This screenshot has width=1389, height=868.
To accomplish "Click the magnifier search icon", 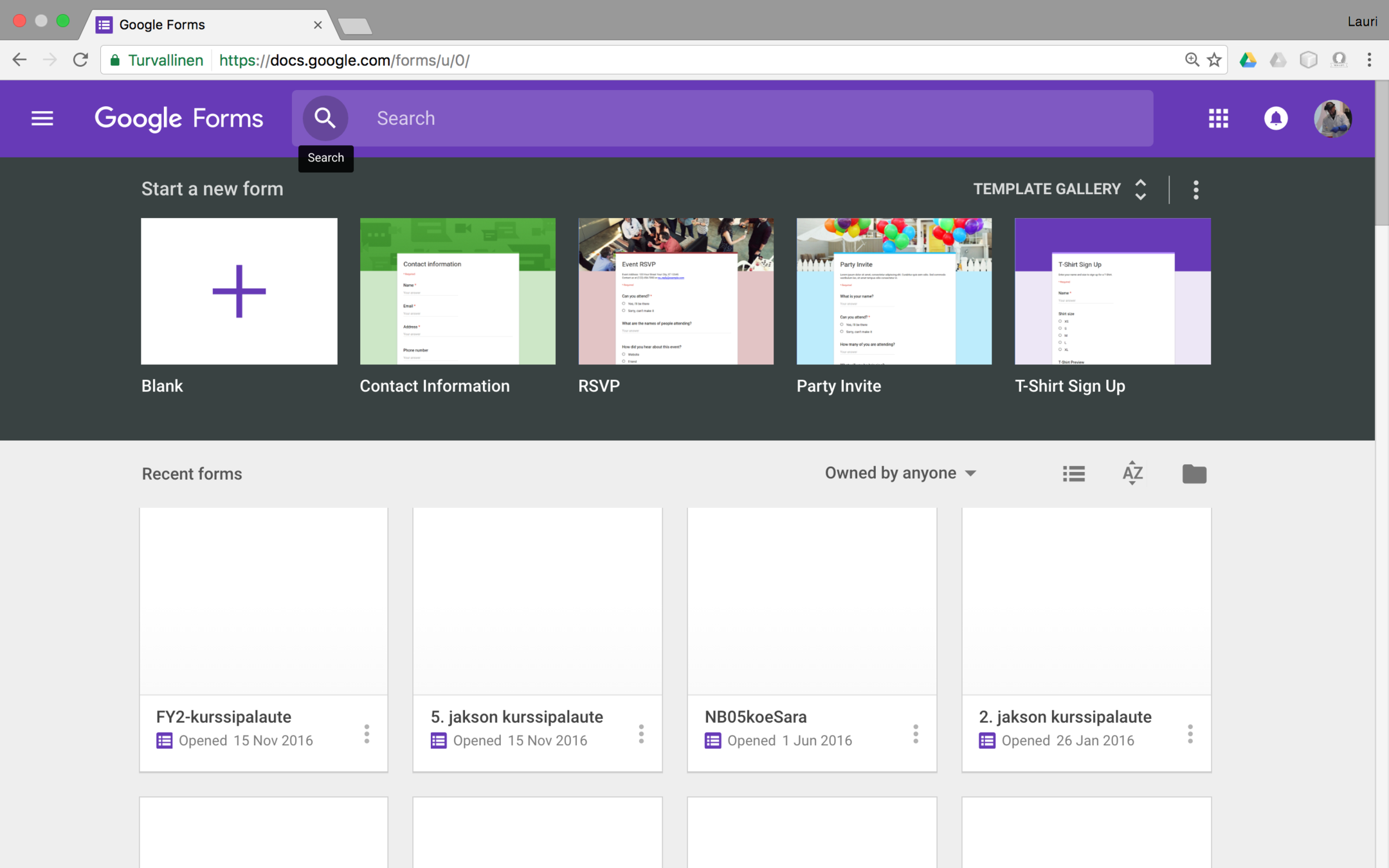I will coord(325,118).
